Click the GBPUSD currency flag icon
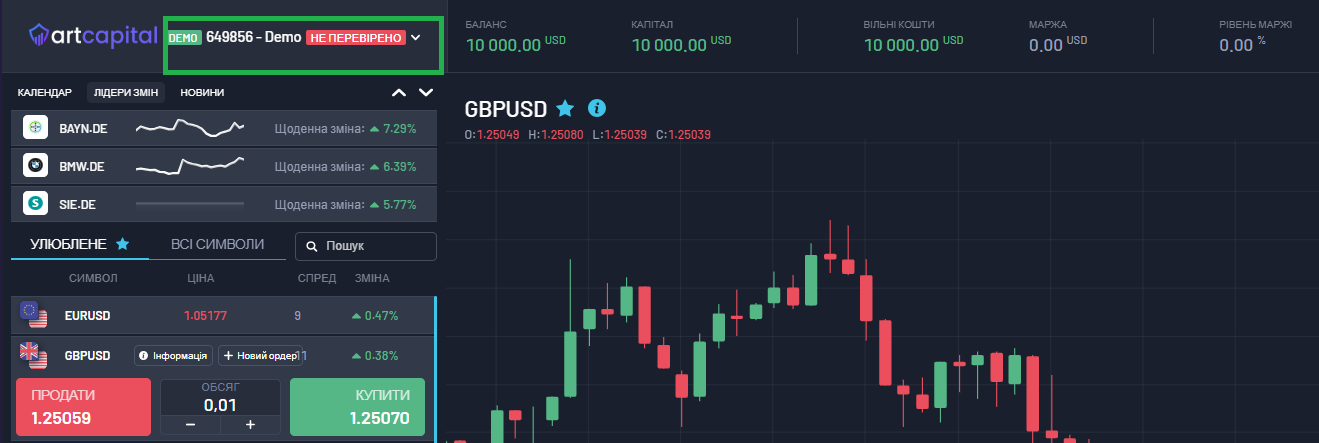 pyautogui.click(x=33, y=355)
